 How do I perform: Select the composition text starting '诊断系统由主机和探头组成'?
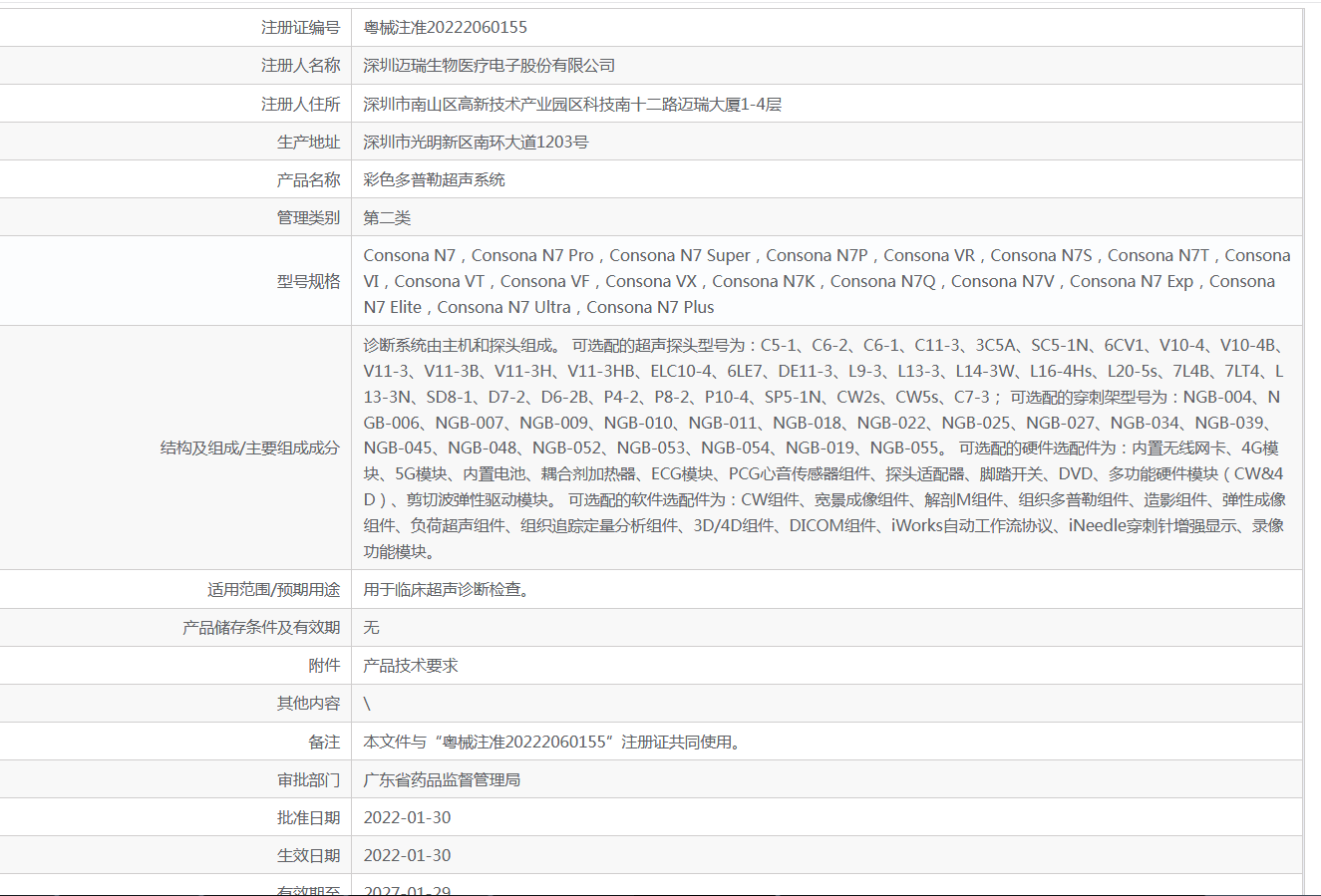826,448
